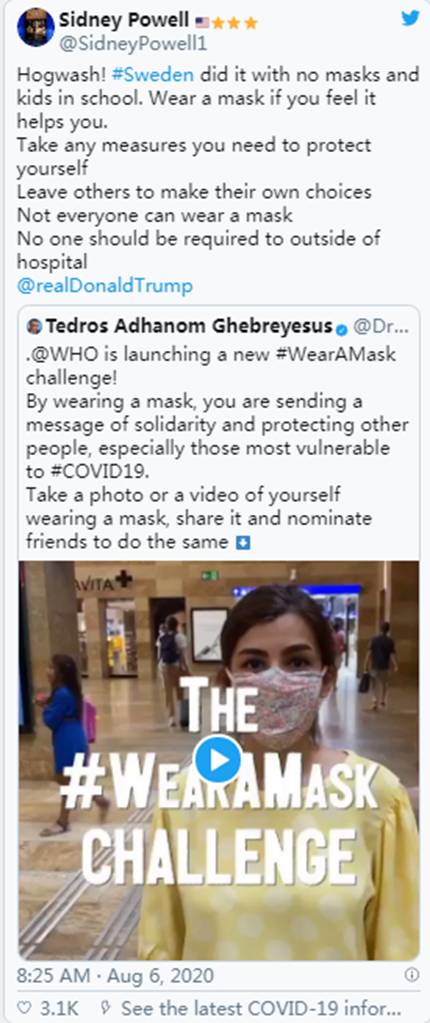Open the truncated @Dr... handle
Screen dimensions: 430x1023
380,326
